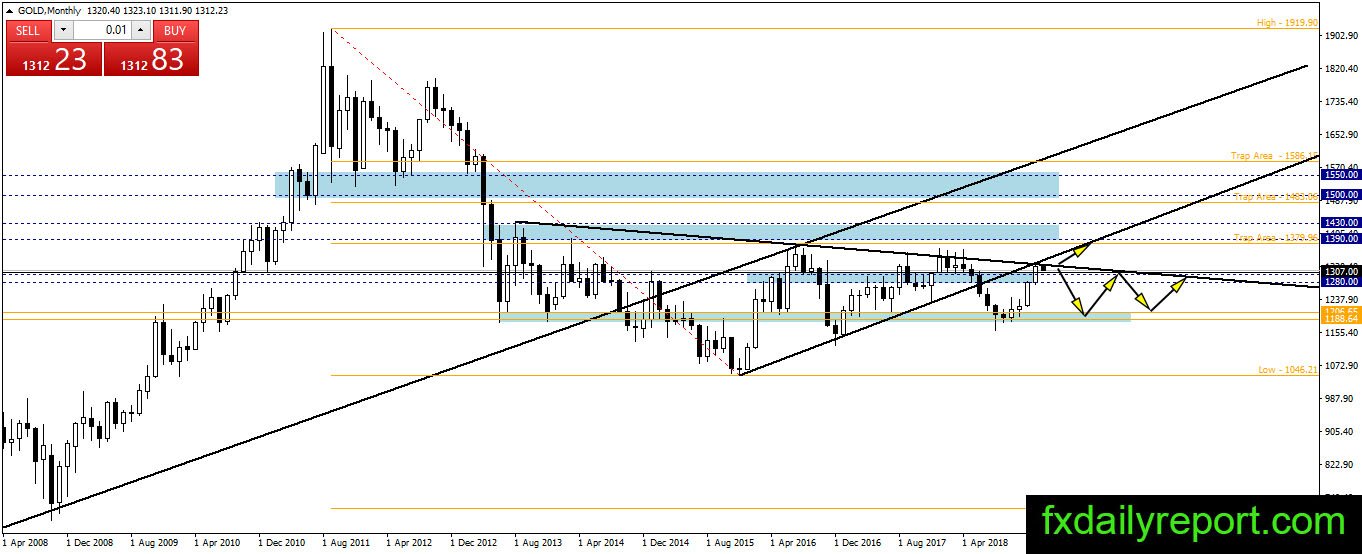Increase lot volume with the up arrow
The image size is (1362, 554).
(141, 30)
